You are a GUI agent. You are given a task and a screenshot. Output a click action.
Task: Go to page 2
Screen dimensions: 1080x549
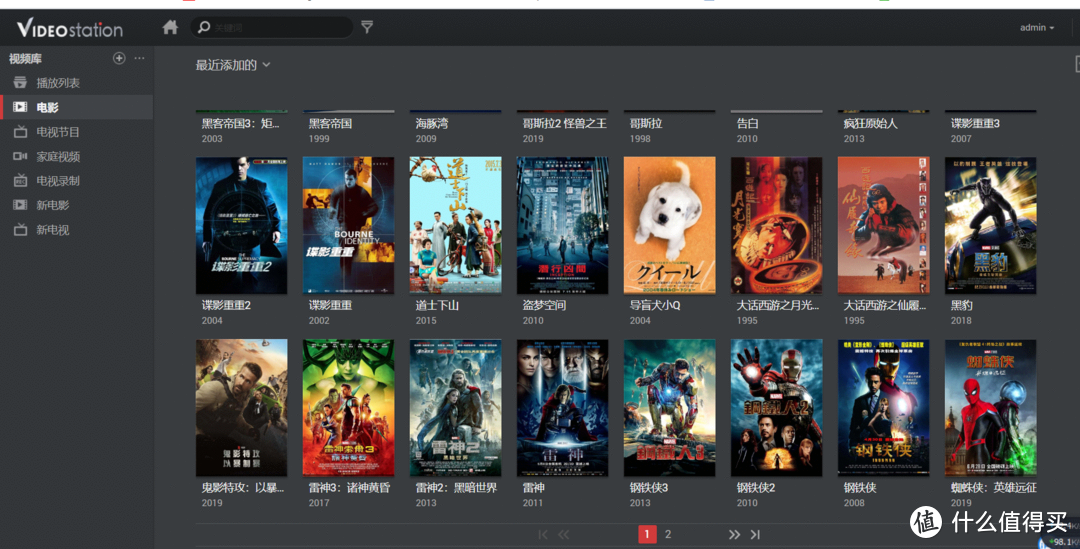coord(667,534)
